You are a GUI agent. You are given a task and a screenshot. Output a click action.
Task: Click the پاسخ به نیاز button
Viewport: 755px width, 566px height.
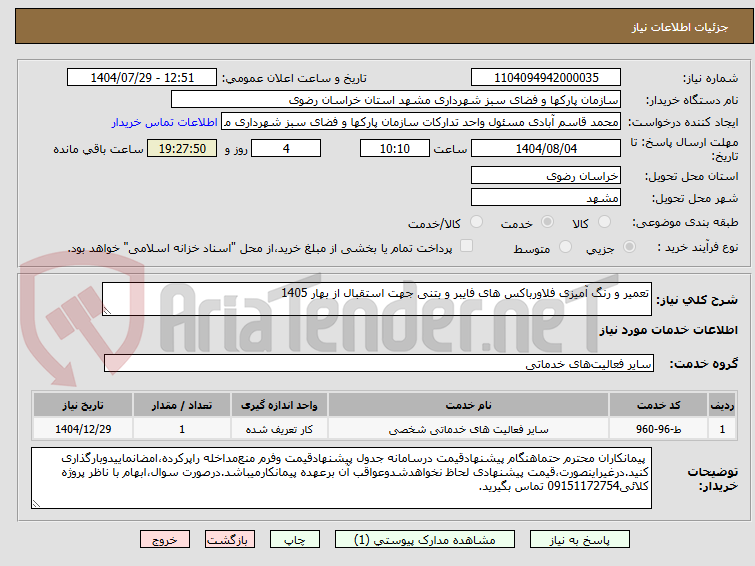point(580,540)
